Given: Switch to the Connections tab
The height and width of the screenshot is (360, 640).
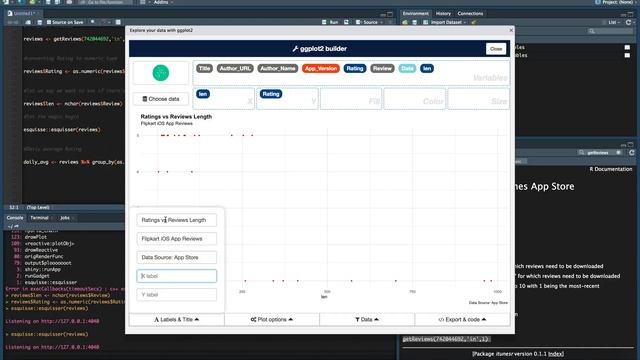Looking at the screenshot, I should [x=470, y=13].
